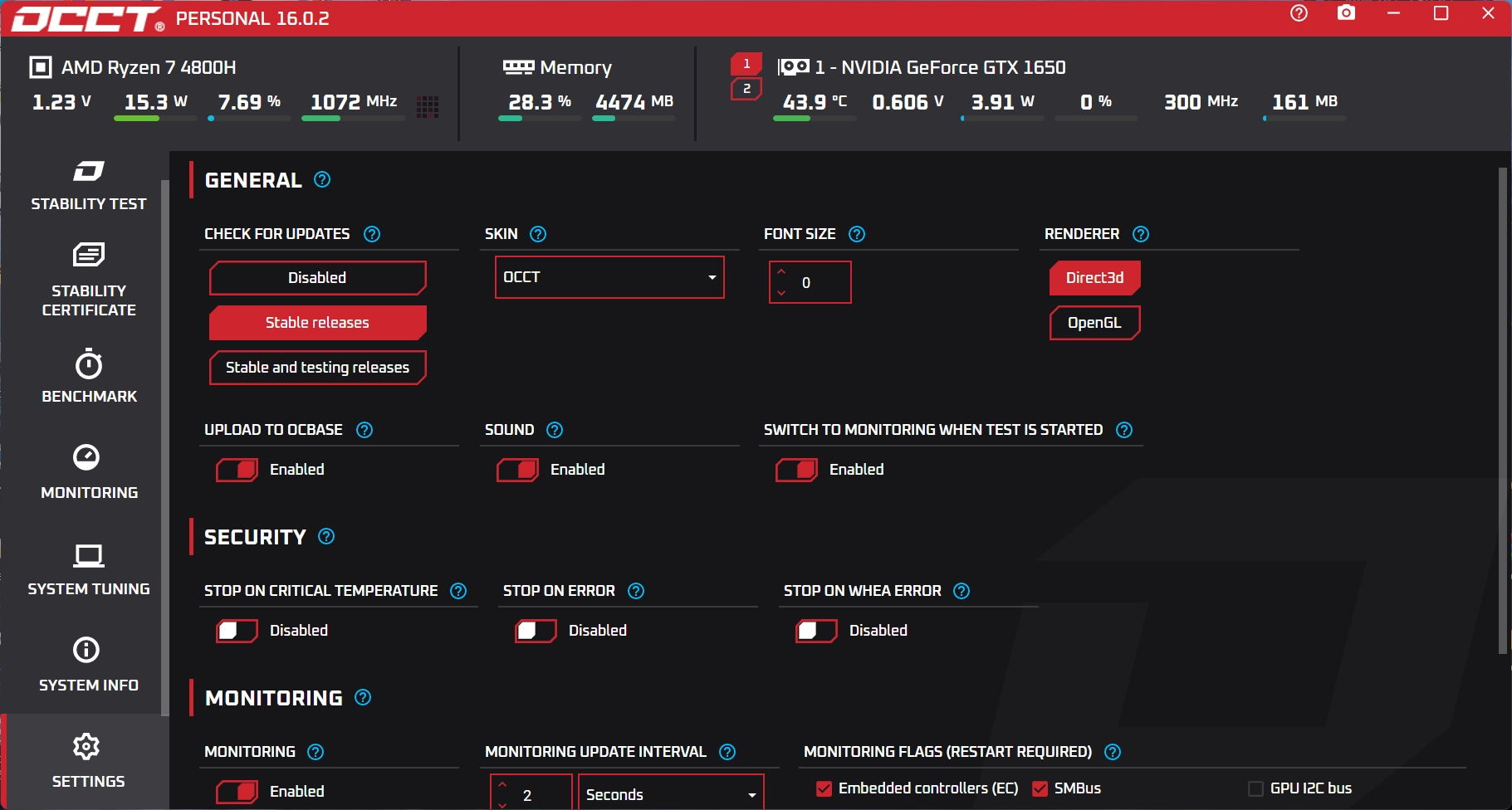Open help for the Monitoring section heading
Viewport: 1512px width, 810px height.
(363, 697)
